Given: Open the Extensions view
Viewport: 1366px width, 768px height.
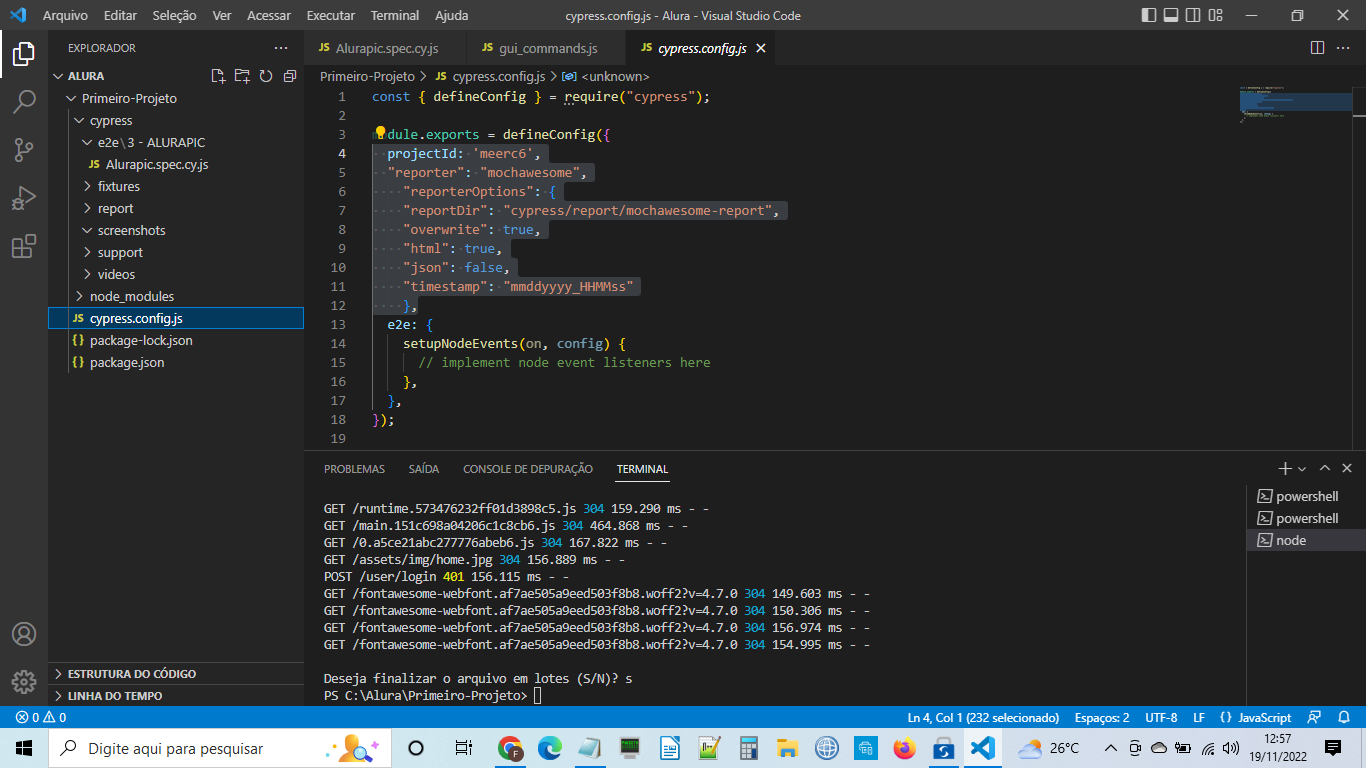Looking at the screenshot, I should 24,246.
